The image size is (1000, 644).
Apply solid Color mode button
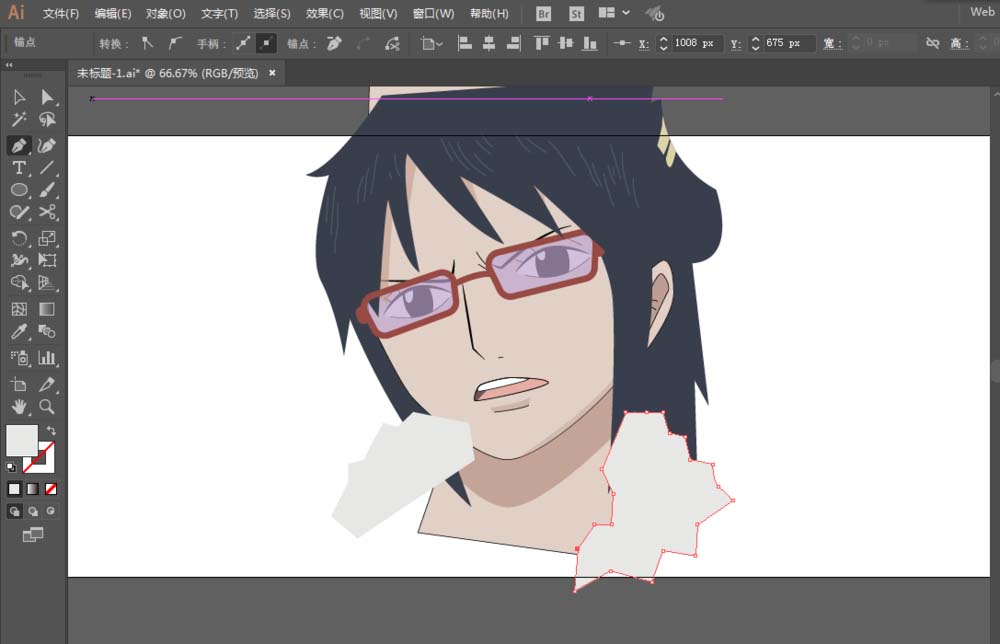(14, 489)
